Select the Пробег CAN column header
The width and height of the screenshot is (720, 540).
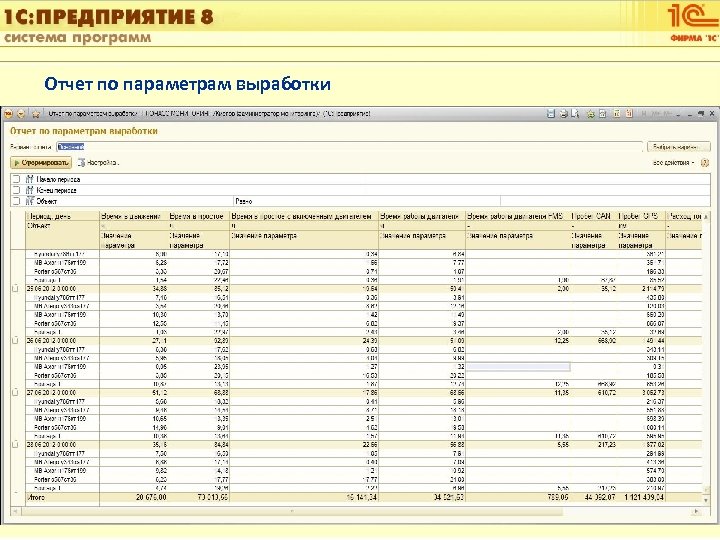(593, 216)
